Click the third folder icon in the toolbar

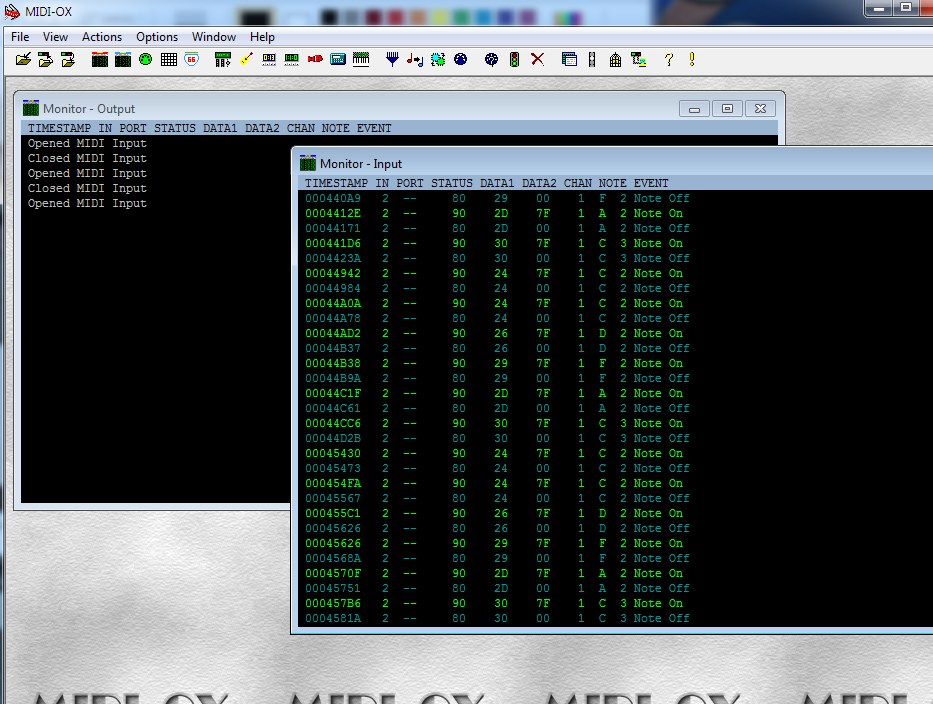coord(68,60)
